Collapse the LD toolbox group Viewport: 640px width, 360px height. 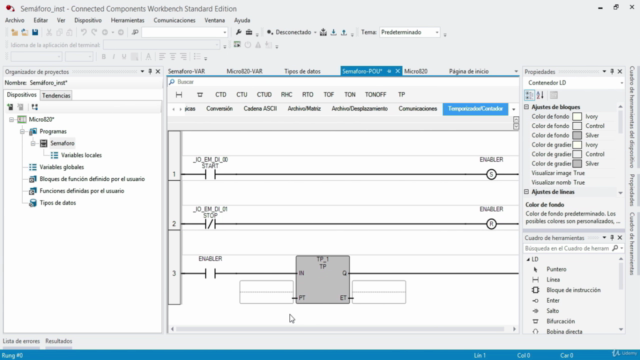(528, 259)
